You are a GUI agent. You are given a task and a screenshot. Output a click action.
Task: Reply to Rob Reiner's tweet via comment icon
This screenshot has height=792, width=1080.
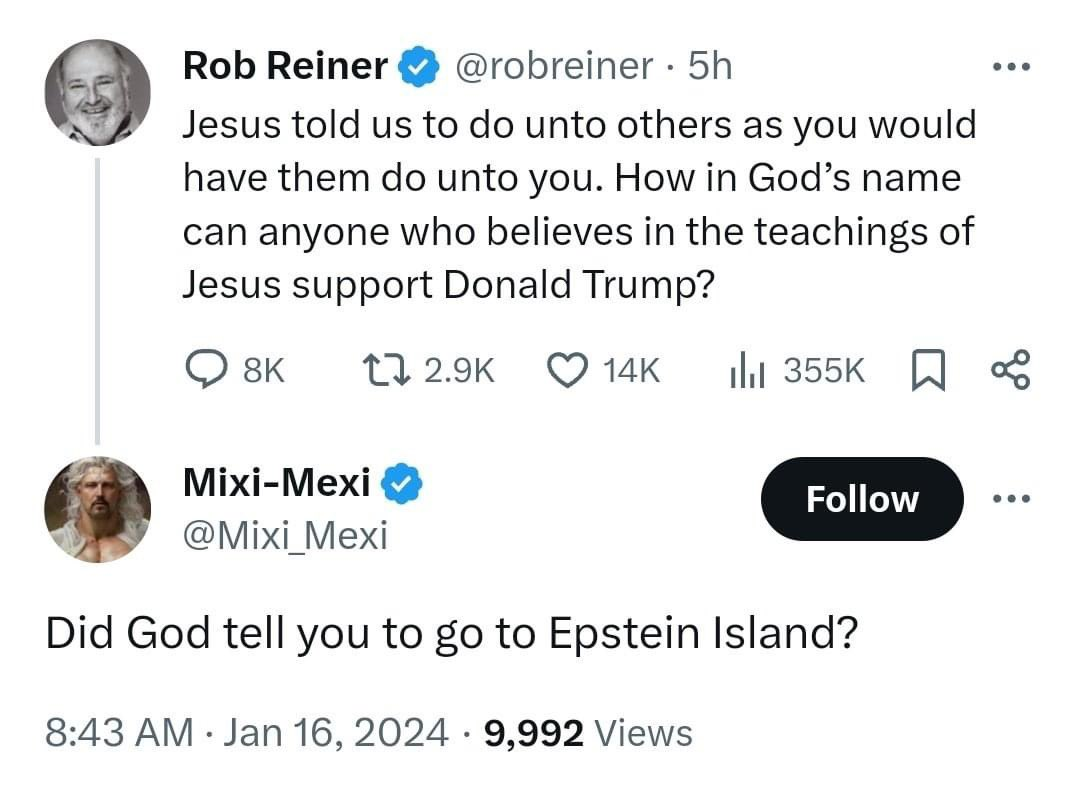tap(209, 370)
